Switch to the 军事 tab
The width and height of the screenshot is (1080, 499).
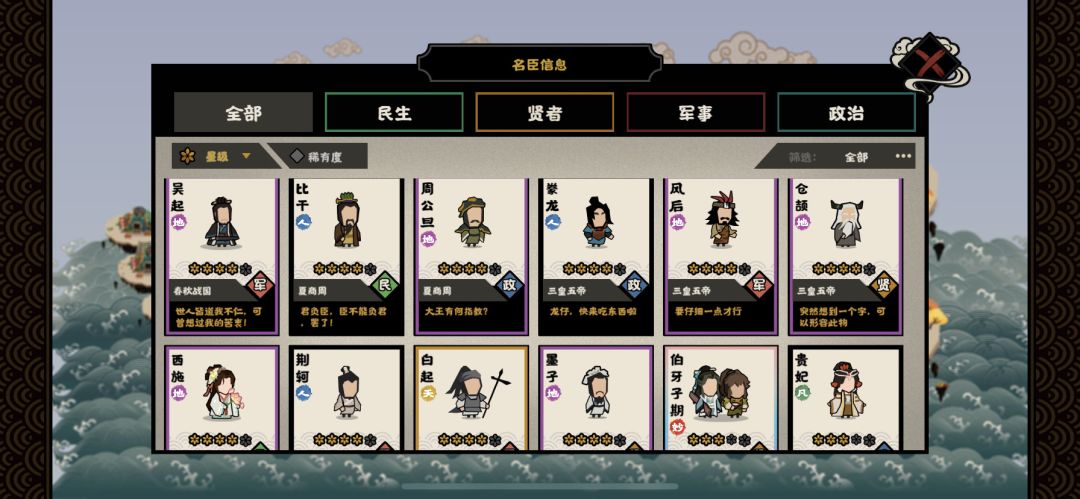tap(696, 112)
